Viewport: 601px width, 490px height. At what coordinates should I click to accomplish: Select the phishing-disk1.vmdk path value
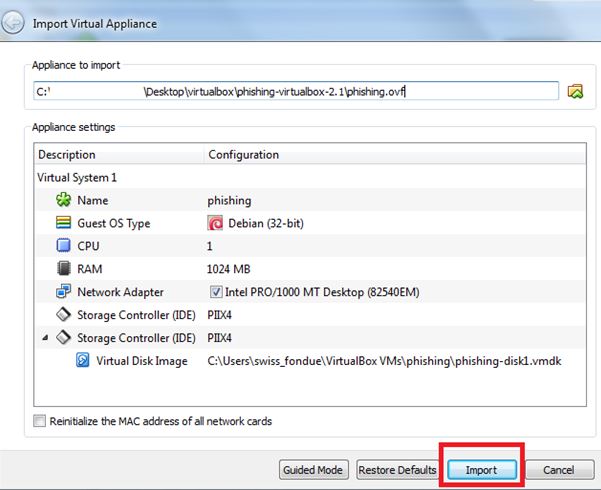pyautogui.click(x=384, y=361)
